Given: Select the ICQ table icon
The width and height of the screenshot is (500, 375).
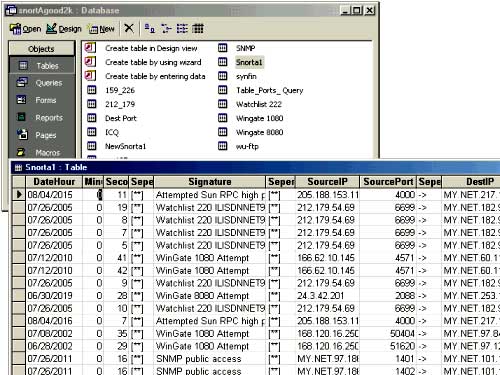Looking at the screenshot, I should click(91, 132).
